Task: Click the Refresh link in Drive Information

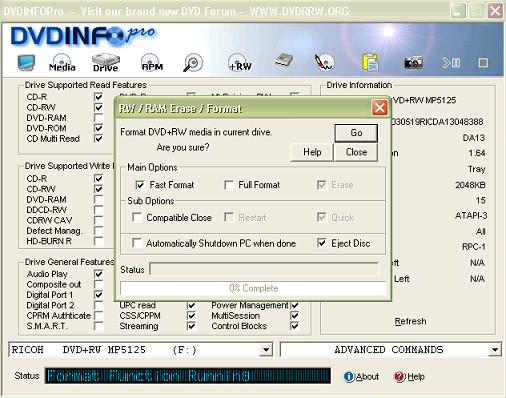Action: click(x=410, y=321)
